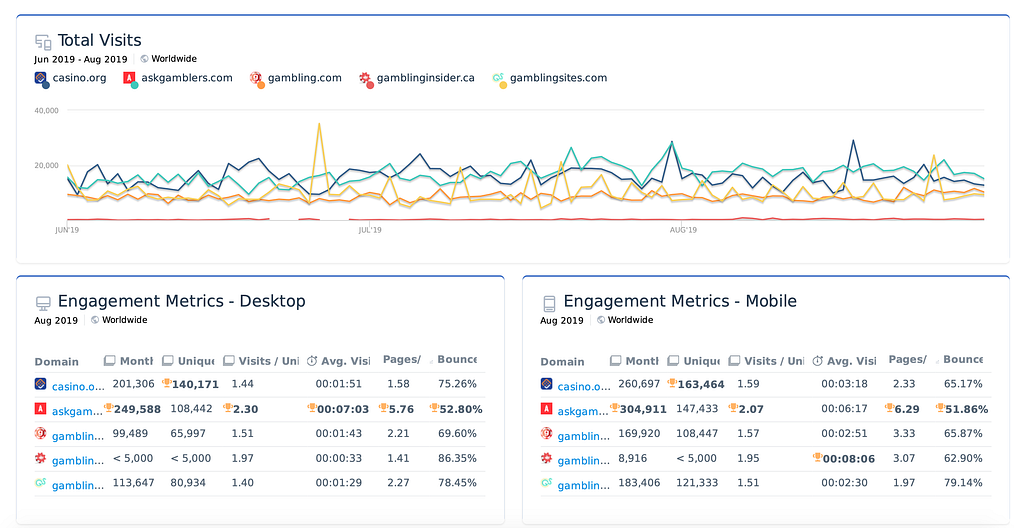
Task: Click the 183,406 monthly visits in the Mobile table
Action: [x=639, y=483]
